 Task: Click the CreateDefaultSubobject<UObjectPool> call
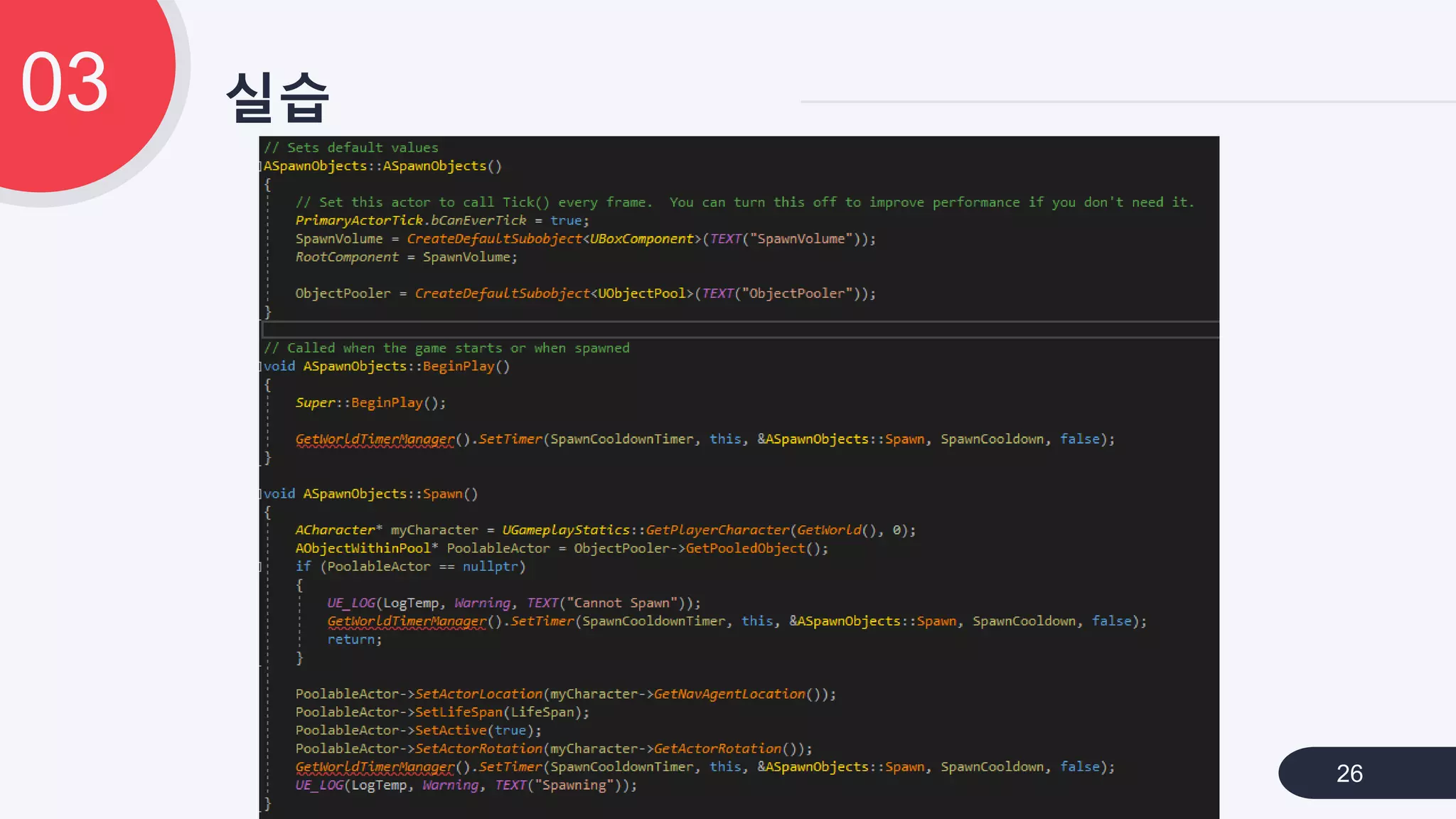coord(555,294)
